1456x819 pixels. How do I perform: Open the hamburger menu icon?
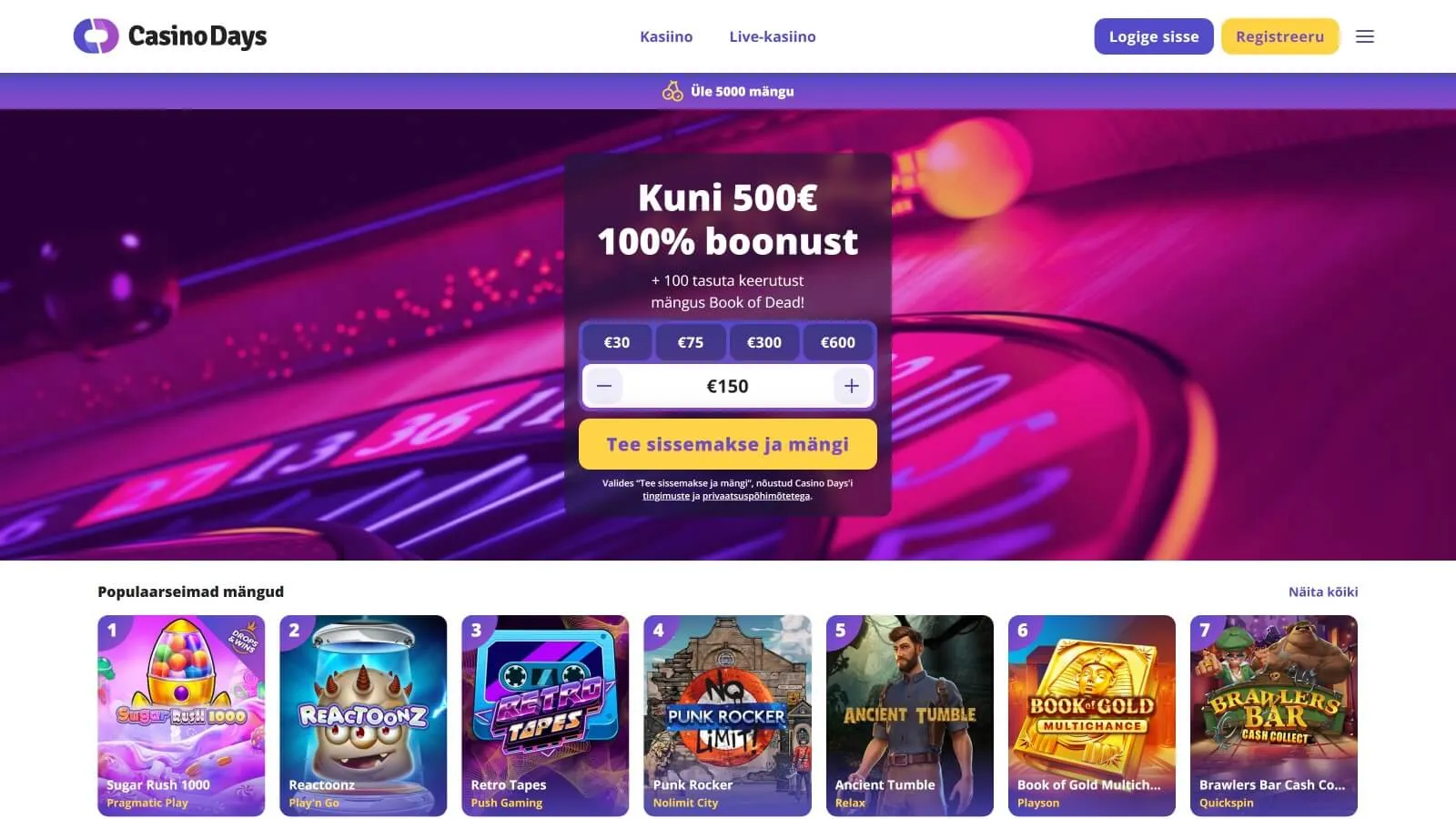click(x=1364, y=36)
